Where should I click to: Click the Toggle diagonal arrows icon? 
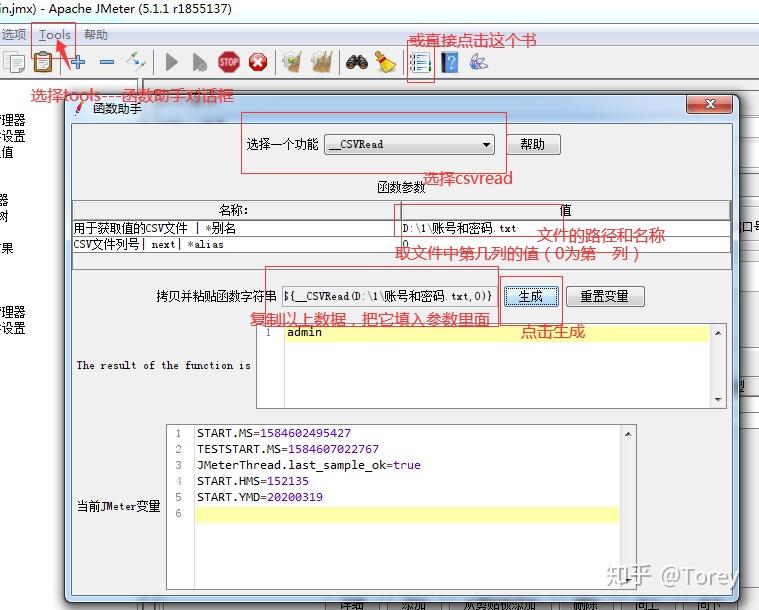pyautogui.click(x=136, y=61)
